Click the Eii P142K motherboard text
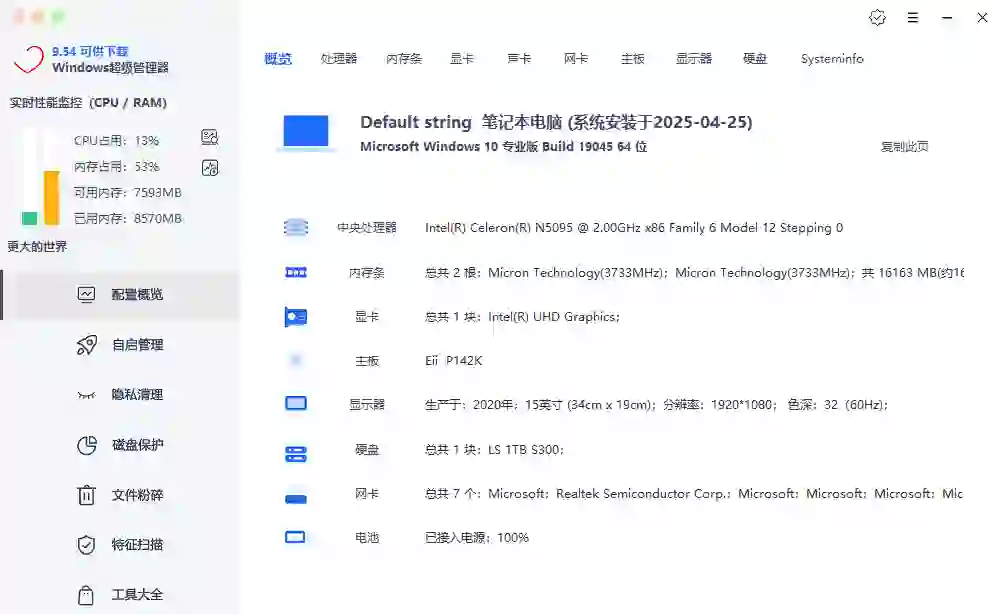 point(454,361)
